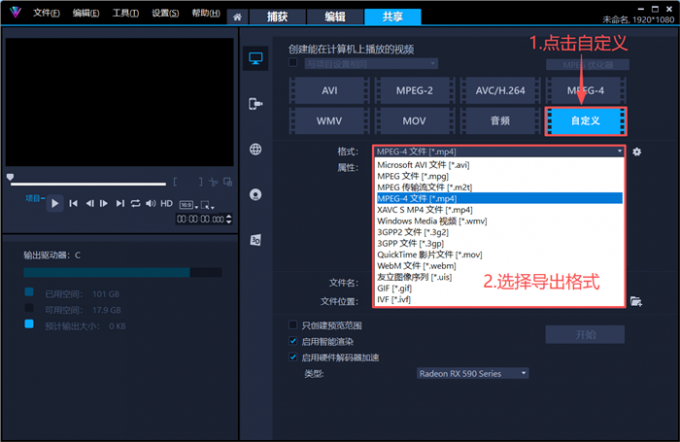
Task: Select highlighted MPEG-4 文件 [*.mp4] option
Action: (x=499, y=198)
